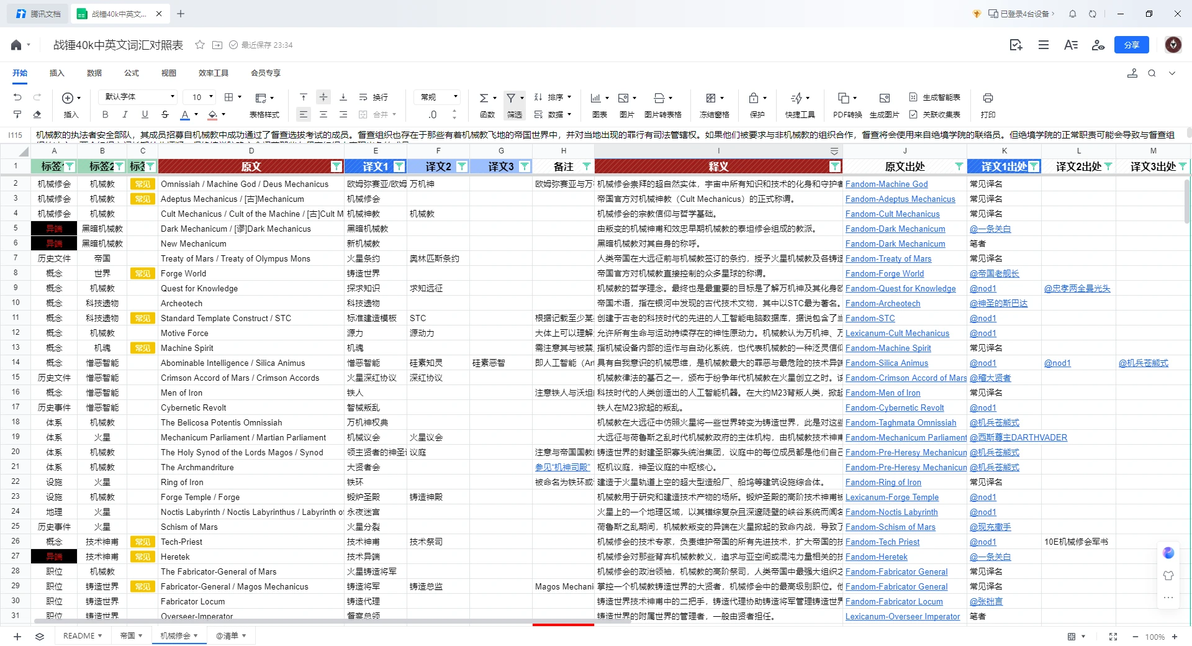Click the font color A swatch

[x=185, y=115]
